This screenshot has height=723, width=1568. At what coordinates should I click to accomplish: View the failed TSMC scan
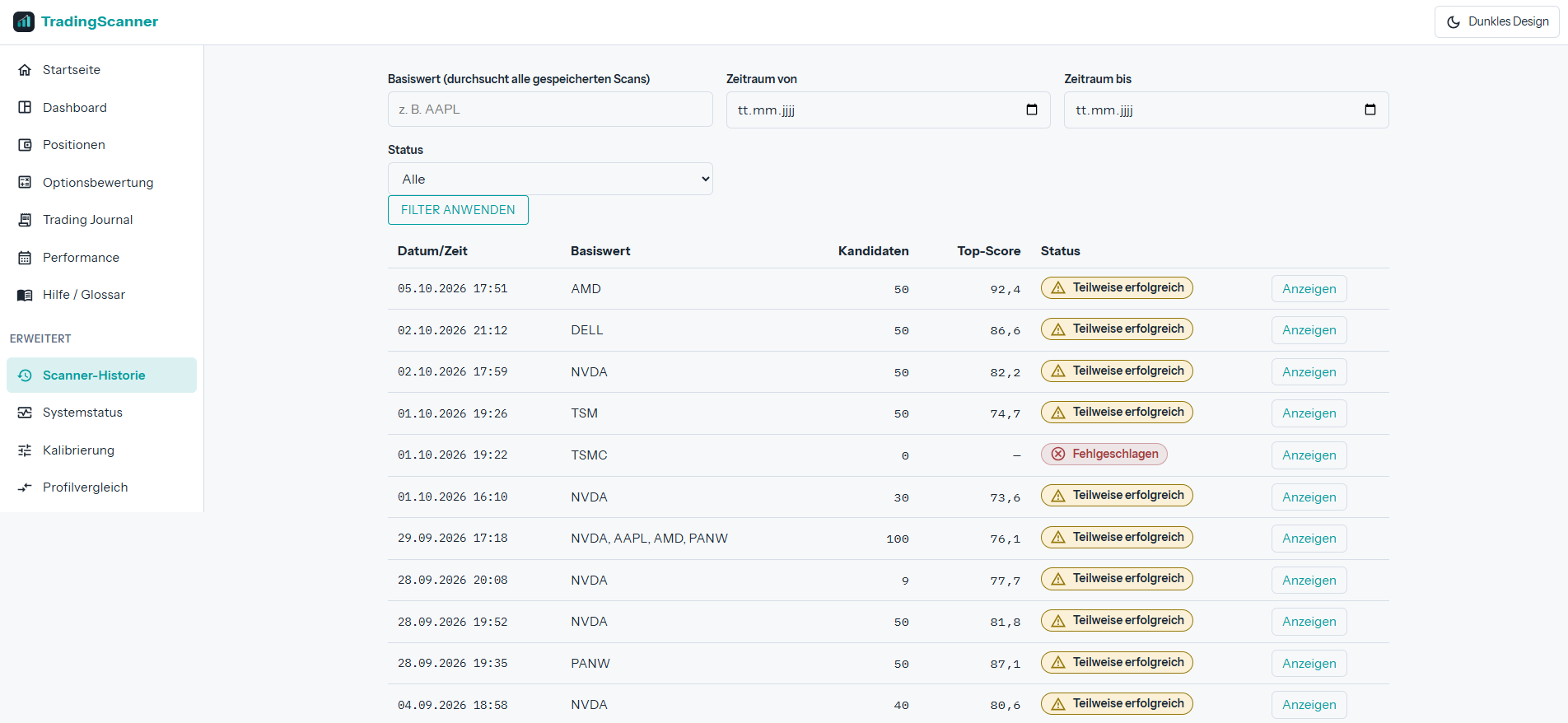[1309, 455]
